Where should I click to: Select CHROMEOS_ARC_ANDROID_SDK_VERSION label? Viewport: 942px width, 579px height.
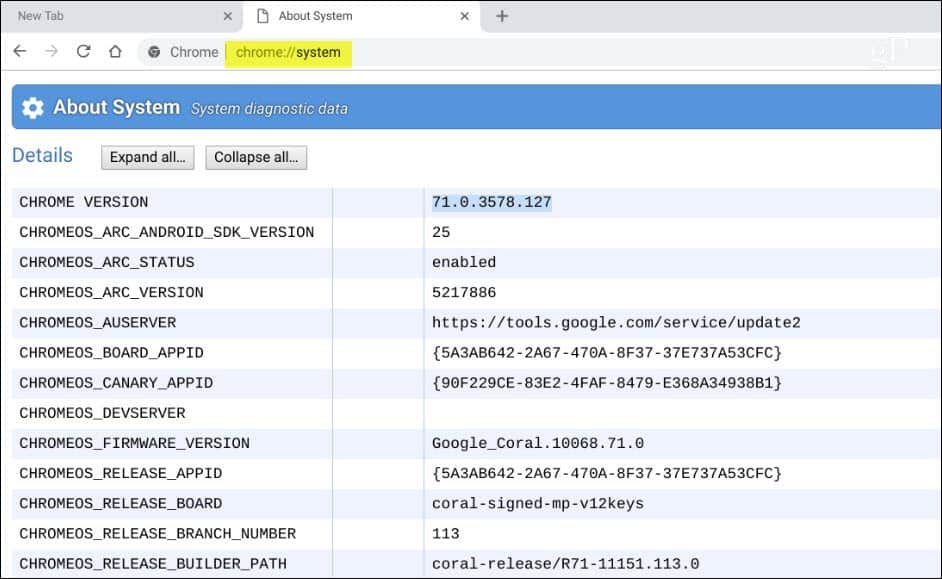click(x=166, y=232)
